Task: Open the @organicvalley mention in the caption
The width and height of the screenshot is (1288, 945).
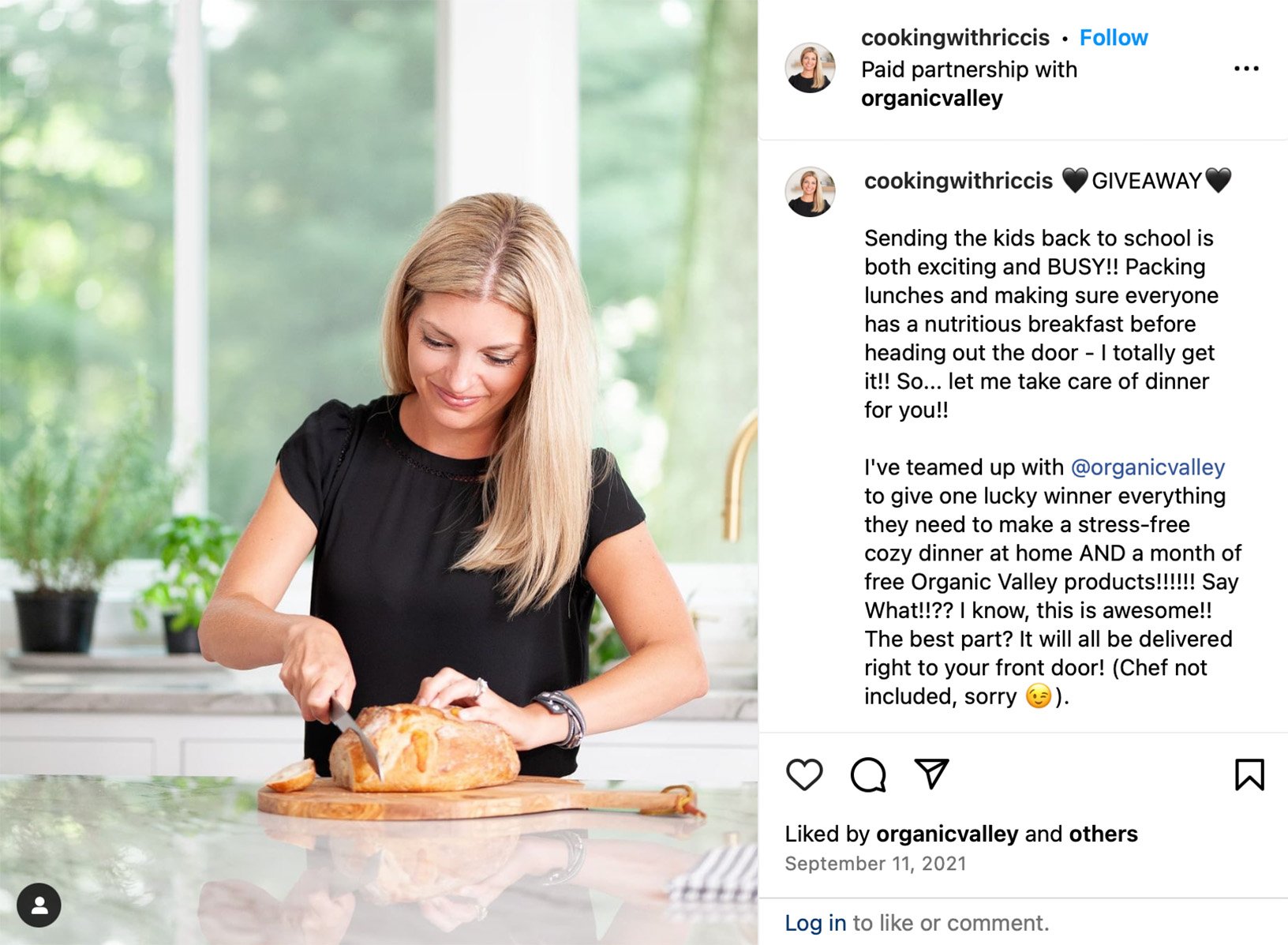Action: click(1148, 467)
